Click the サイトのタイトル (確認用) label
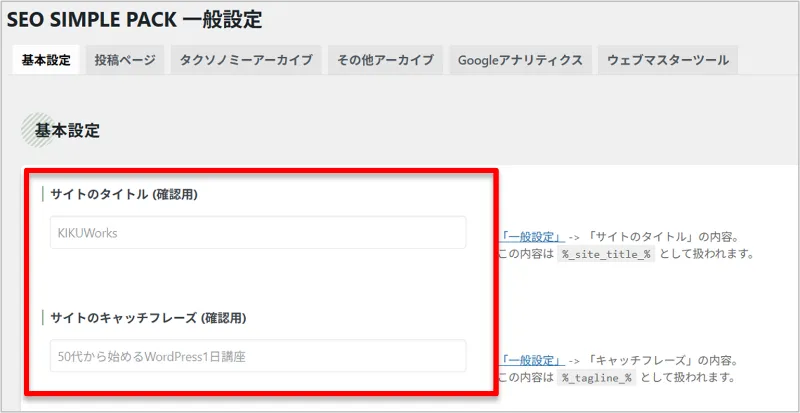800x413 pixels. (124, 194)
